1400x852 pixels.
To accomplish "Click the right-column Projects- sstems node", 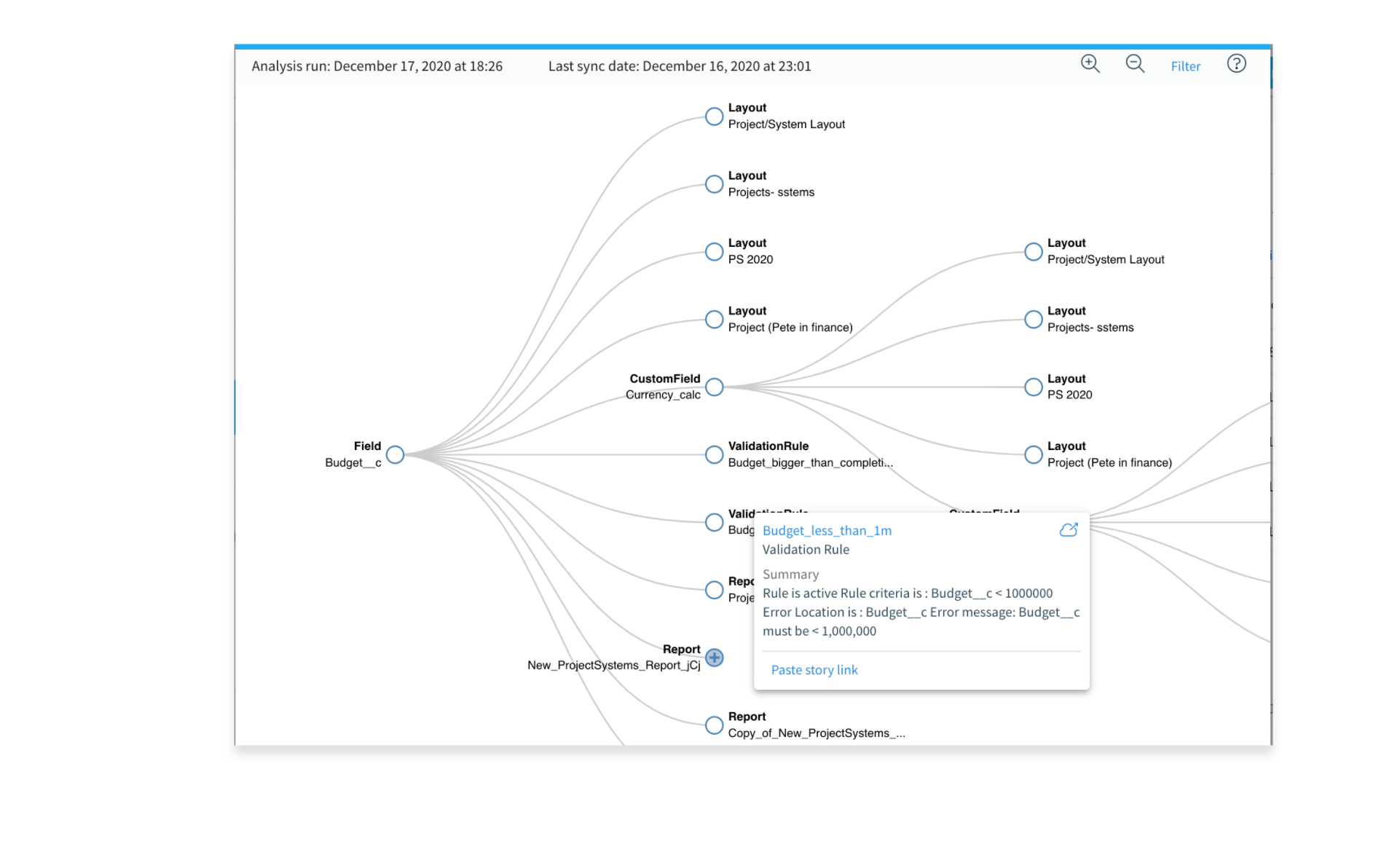I will click(x=1034, y=320).
